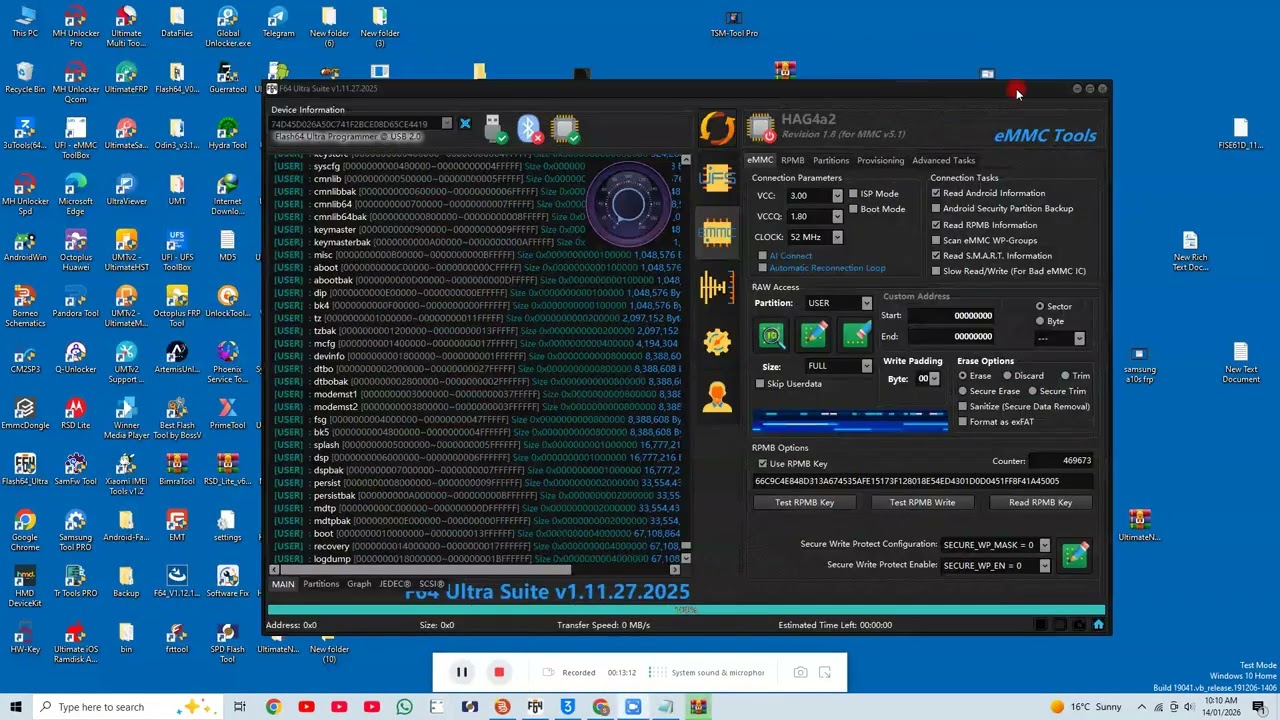Viewport: 1280px width, 720px height.
Task: Switch to the Provisioning tab
Action: [x=880, y=160]
